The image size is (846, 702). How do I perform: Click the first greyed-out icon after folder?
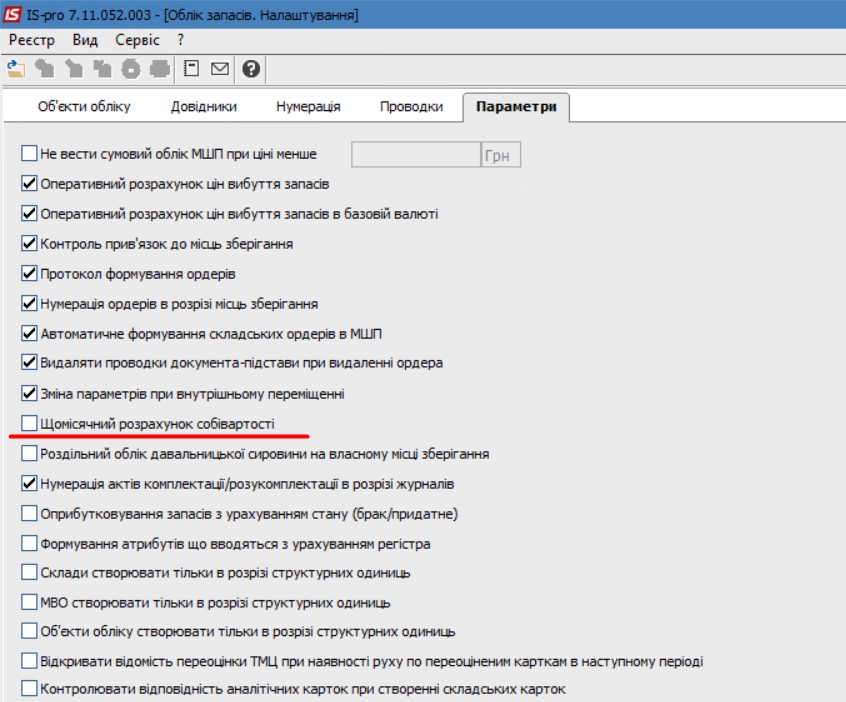[44, 68]
